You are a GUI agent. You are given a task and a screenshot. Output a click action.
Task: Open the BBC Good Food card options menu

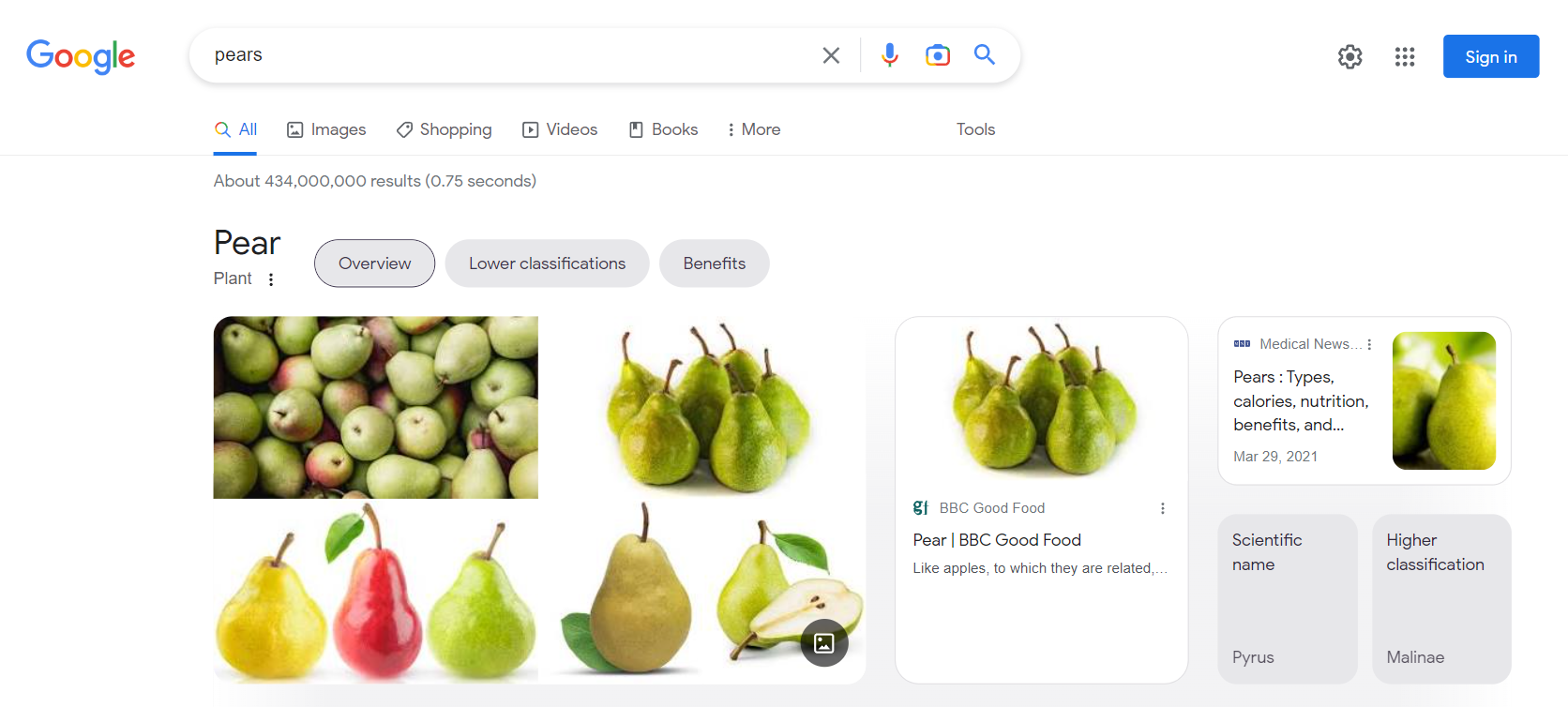point(1162,507)
